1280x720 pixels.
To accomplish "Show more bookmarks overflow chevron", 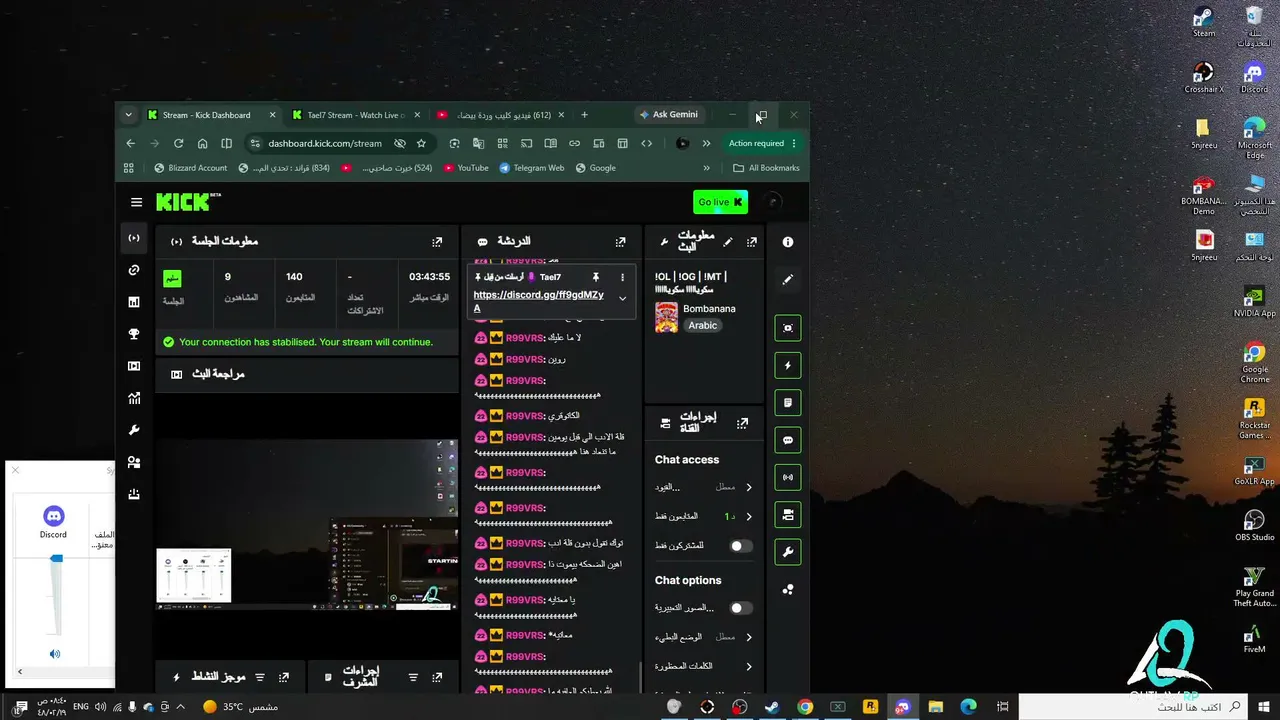I will [x=707, y=168].
